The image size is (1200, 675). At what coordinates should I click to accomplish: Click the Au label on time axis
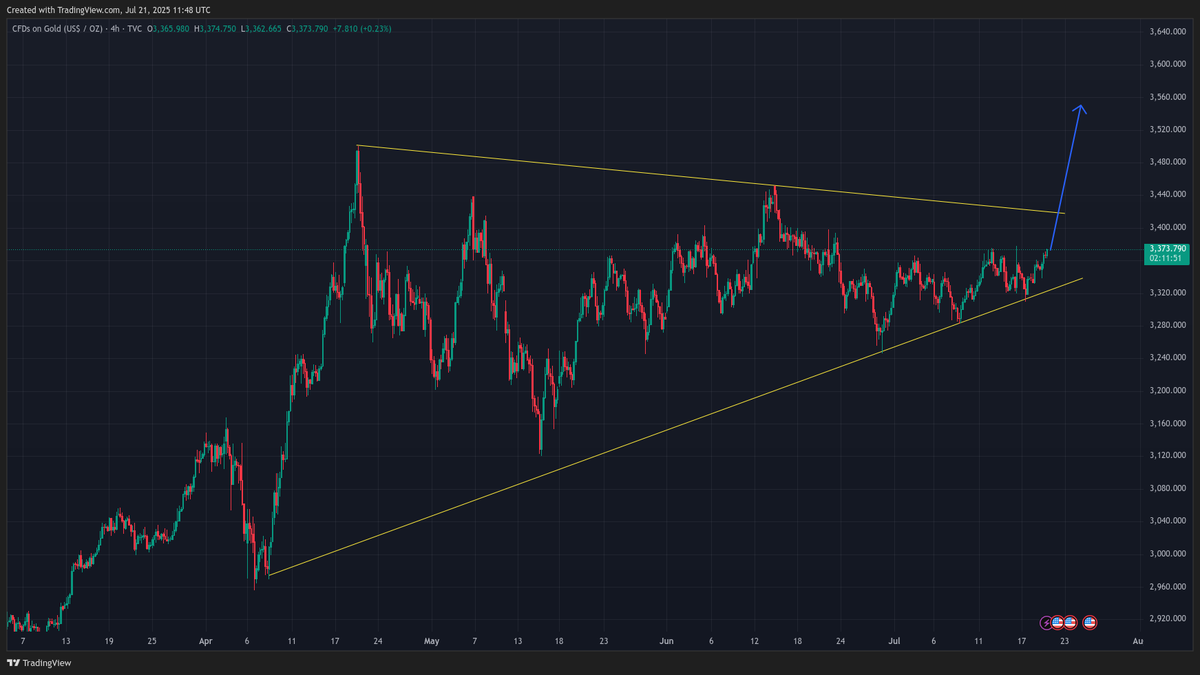click(x=1137, y=640)
